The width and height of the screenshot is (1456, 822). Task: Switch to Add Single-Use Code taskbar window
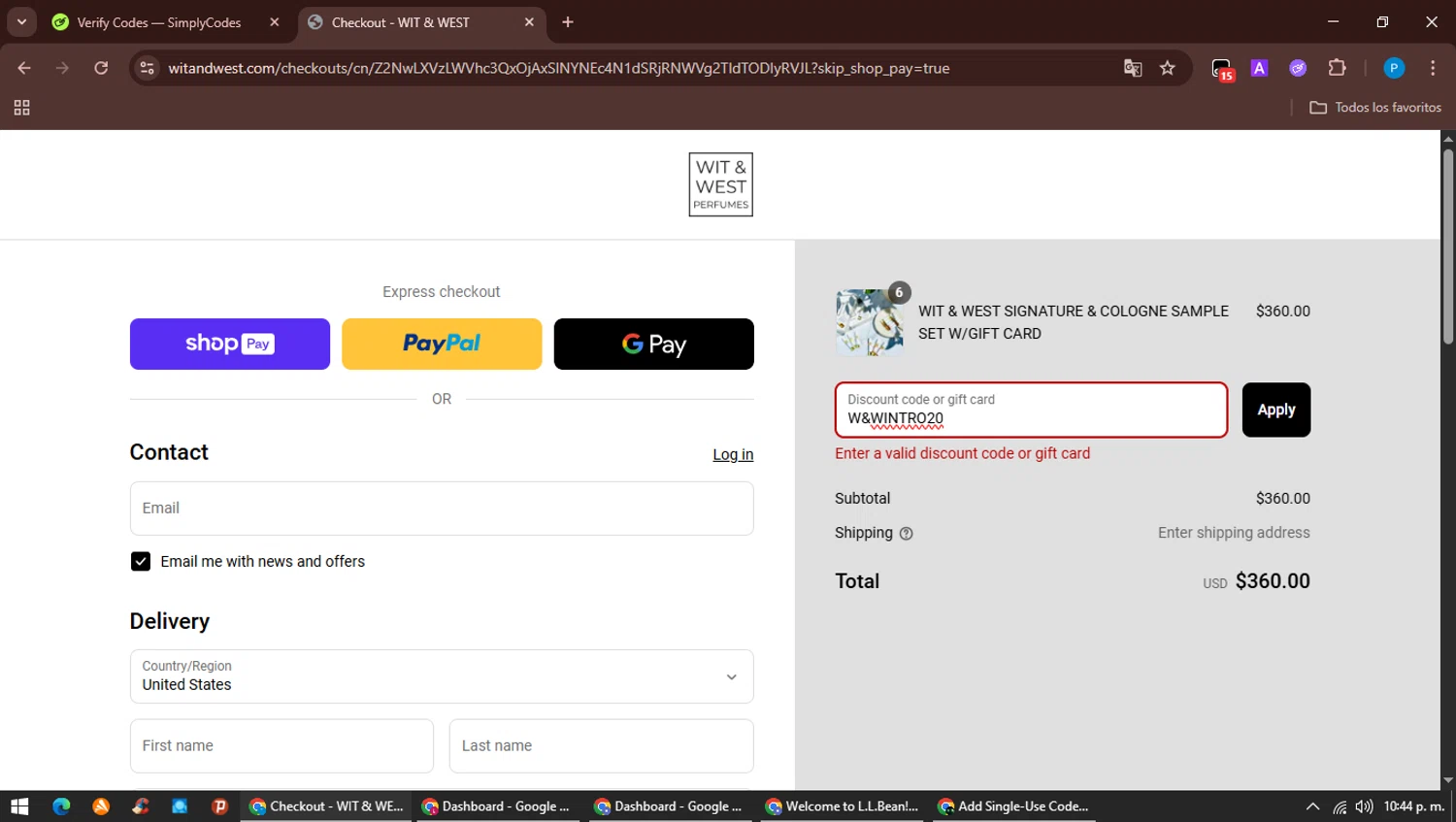point(1014,806)
